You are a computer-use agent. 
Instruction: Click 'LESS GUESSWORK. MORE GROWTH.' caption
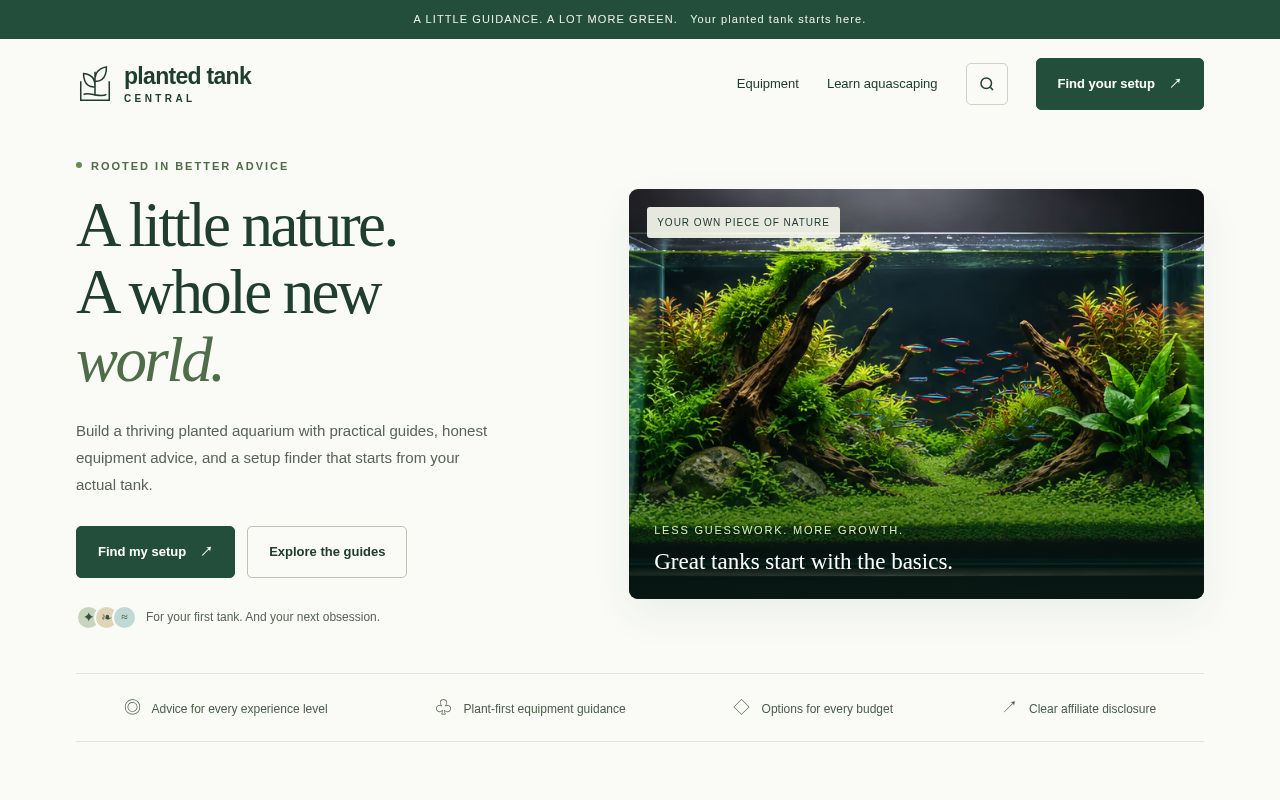(x=778, y=530)
